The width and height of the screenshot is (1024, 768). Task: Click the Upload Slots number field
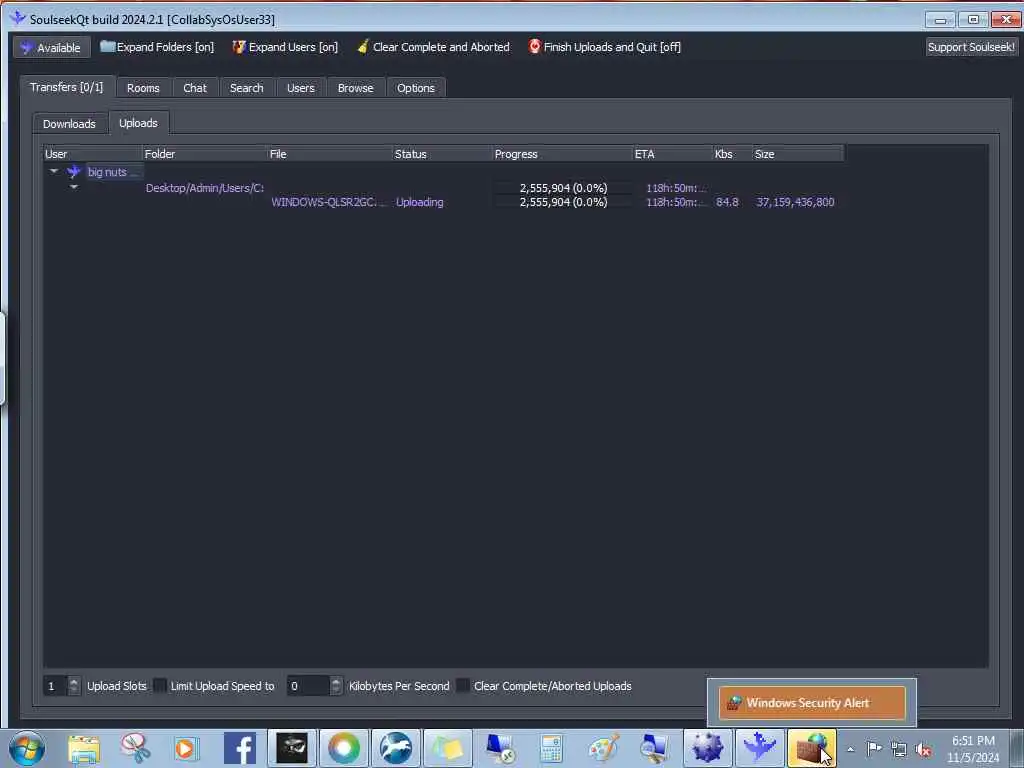(55, 686)
